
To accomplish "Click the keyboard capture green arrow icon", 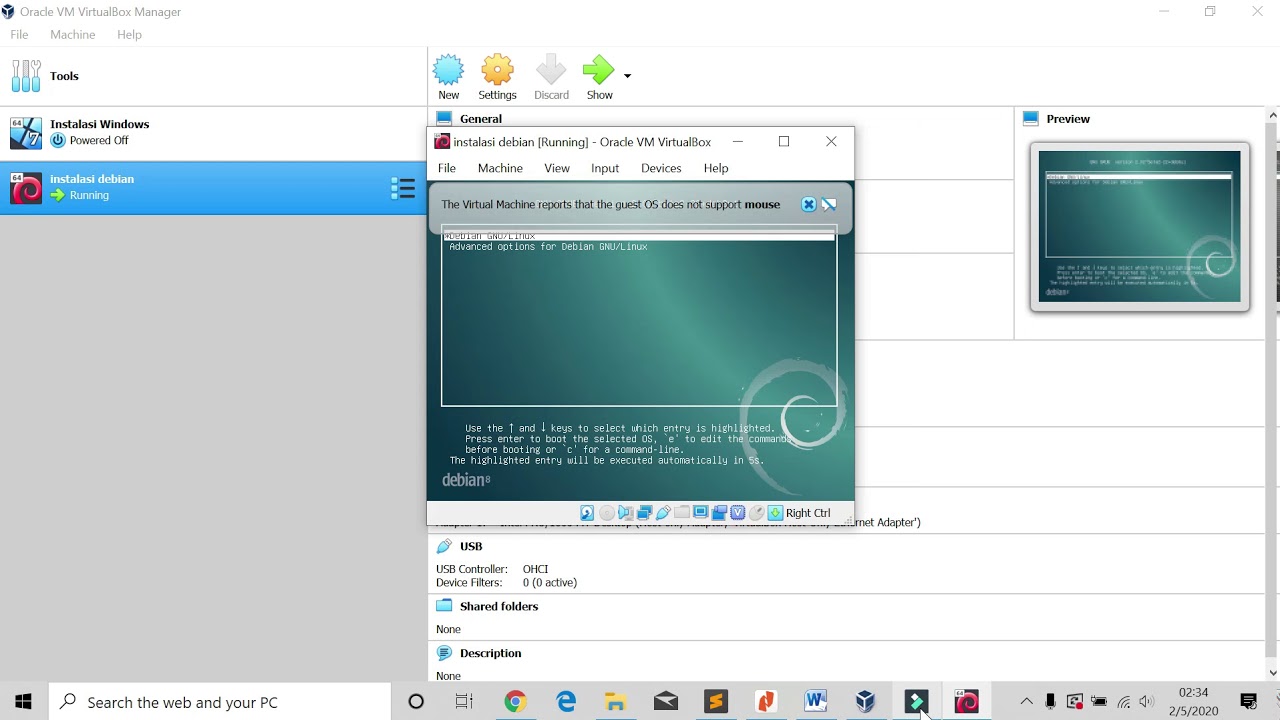I will (775, 513).
